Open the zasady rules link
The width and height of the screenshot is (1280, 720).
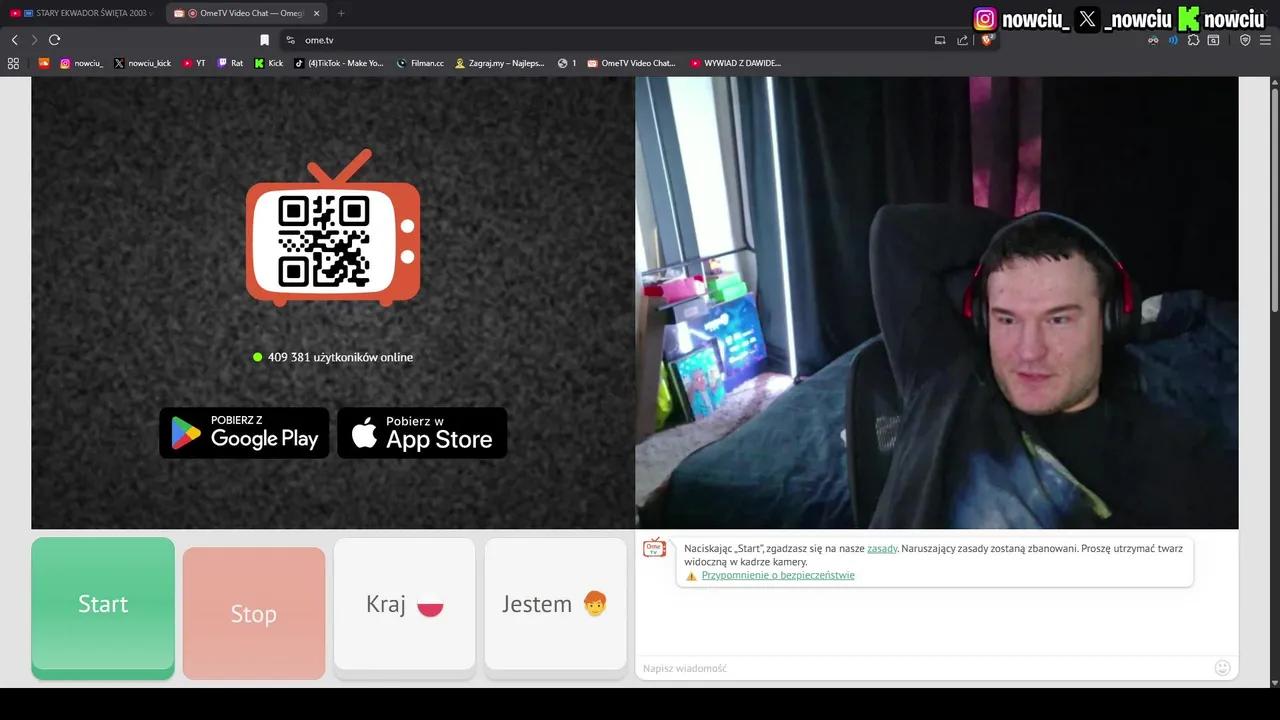[882, 548]
